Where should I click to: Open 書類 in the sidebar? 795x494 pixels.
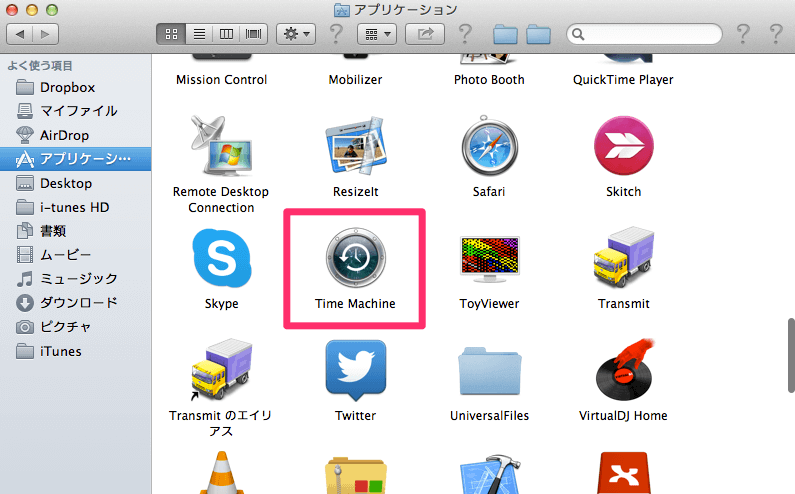tap(76, 231)
